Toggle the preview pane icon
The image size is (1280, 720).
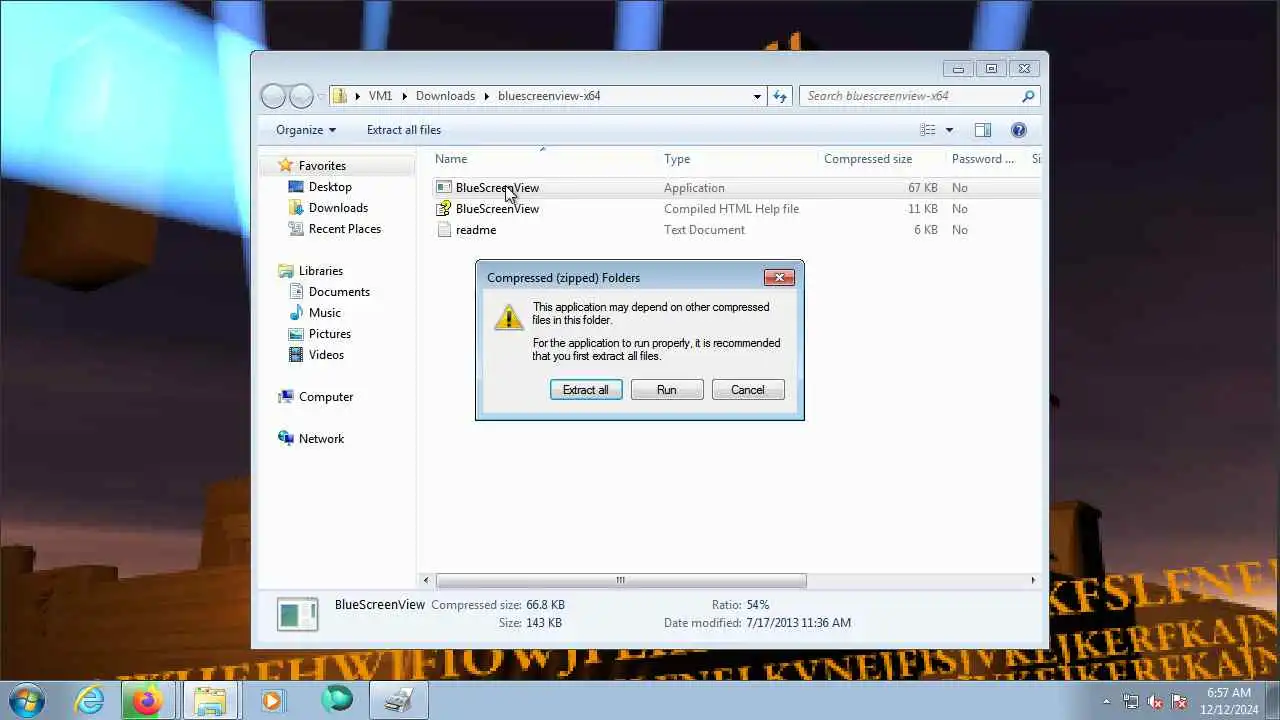(983, 130)
